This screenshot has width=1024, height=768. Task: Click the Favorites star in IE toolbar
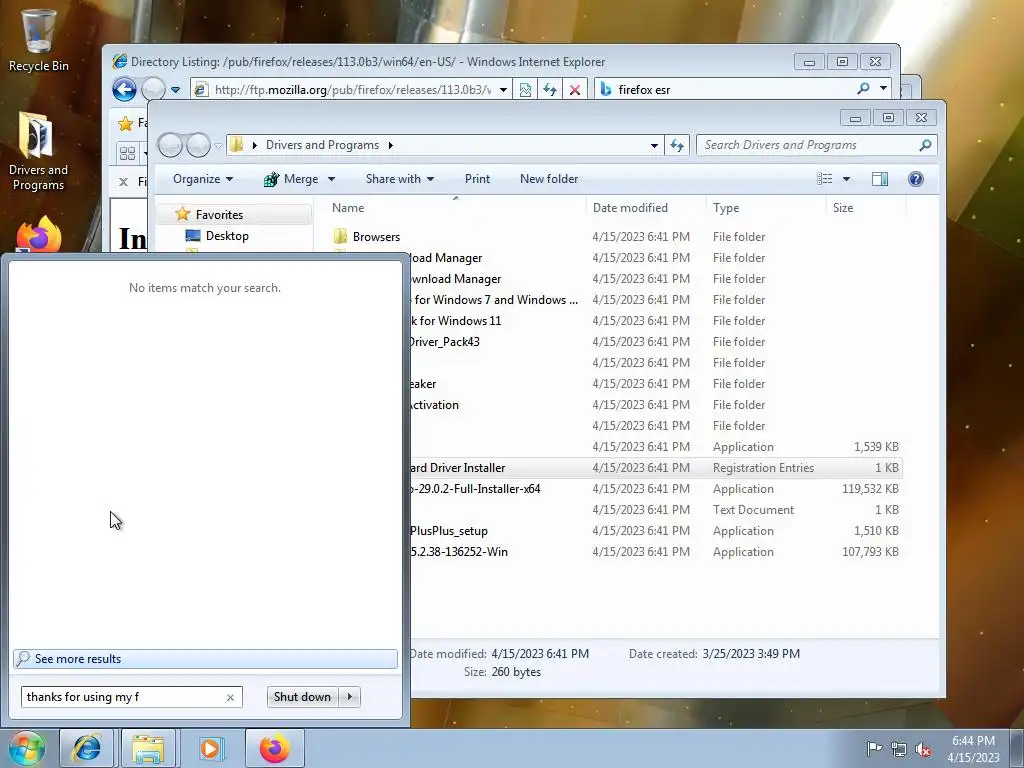point(125,123)
